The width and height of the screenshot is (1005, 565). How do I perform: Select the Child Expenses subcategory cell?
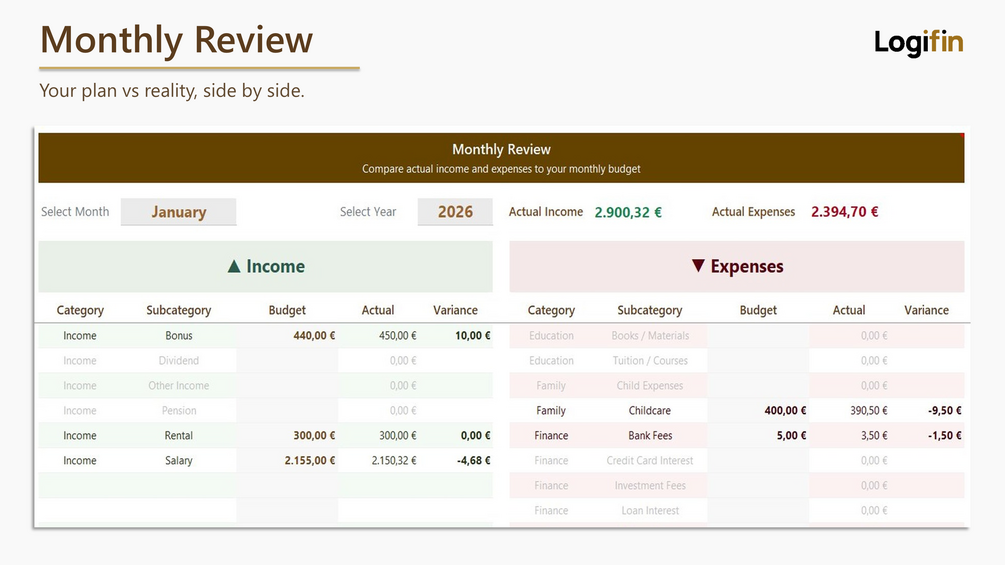pos(650,386)
